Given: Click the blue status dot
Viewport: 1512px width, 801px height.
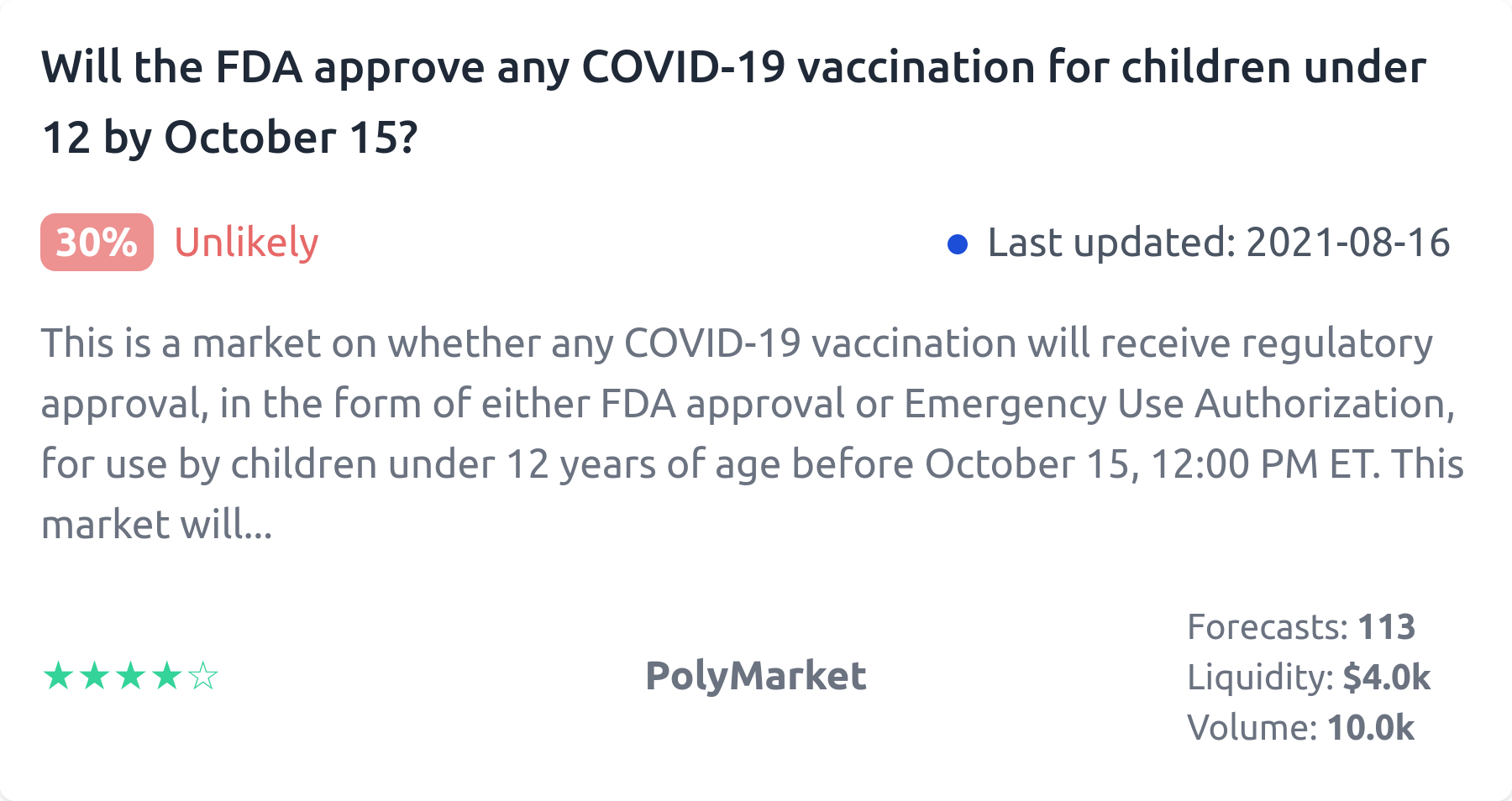Looking at the screenshot, I should (x=957, y=244).
